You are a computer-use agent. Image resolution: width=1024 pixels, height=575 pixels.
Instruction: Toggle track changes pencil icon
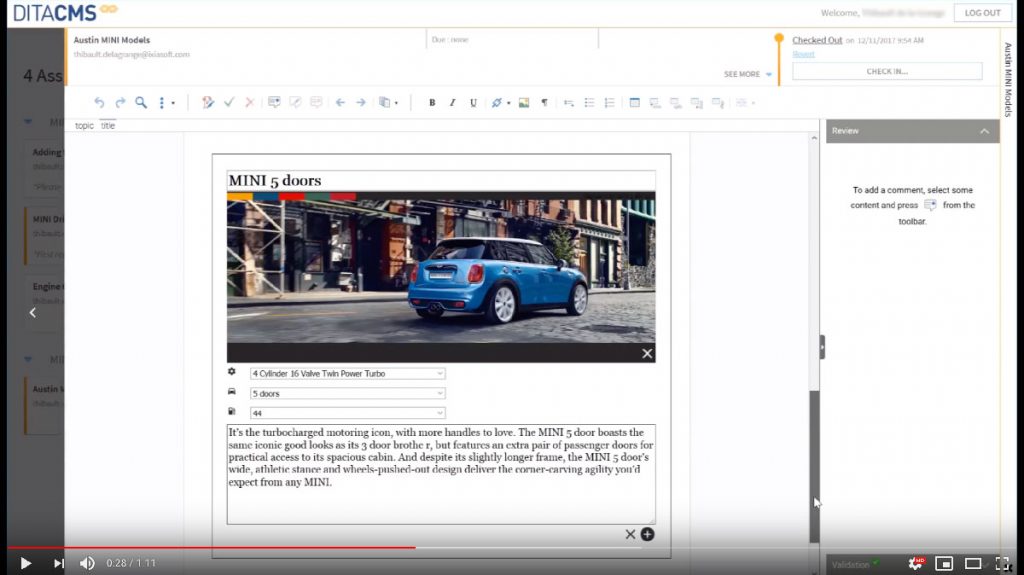coord(208,103)
